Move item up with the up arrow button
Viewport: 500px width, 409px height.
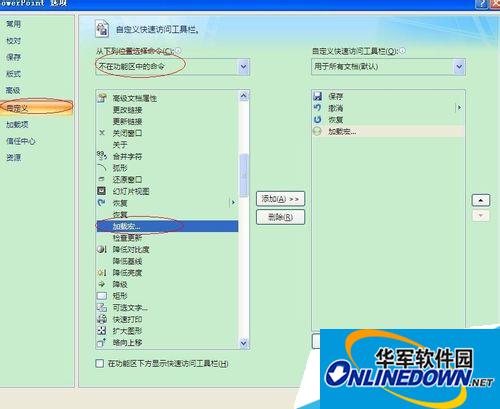pos(481,200)
